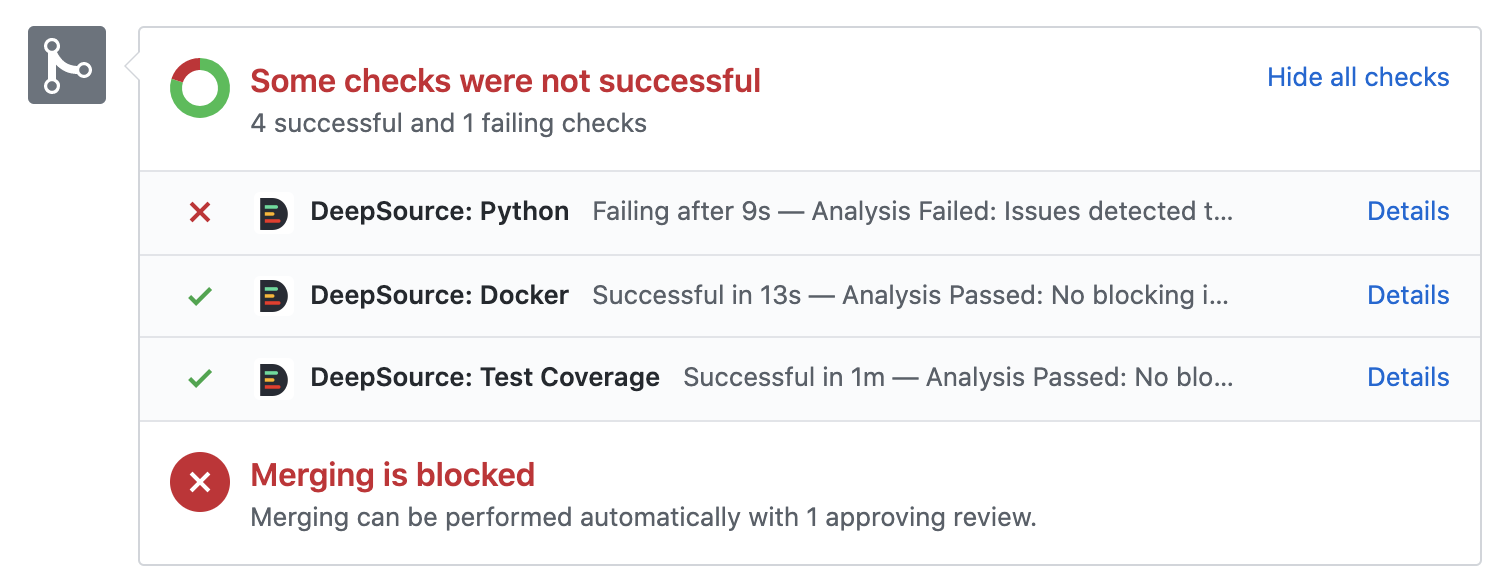This screenshot has height=588, width=1510.
Task: Click the pull request branch icon
Action: tap(66, 65)
